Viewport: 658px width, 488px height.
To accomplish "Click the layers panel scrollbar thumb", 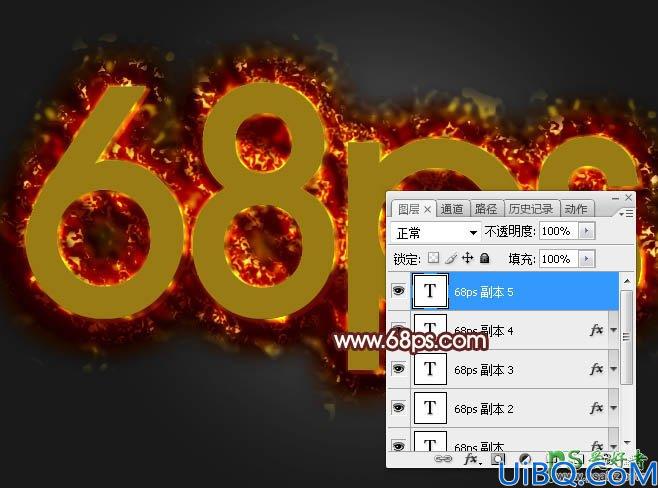I will 627,337.
